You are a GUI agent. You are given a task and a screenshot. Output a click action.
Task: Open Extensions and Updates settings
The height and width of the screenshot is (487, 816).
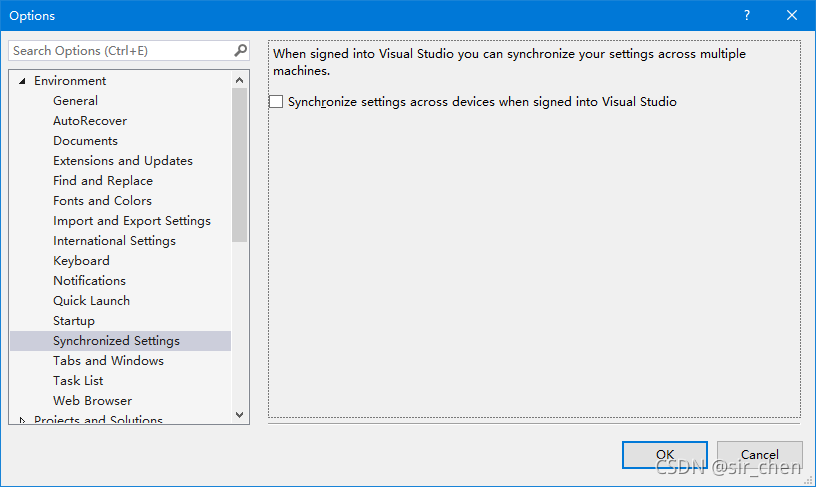123,161
